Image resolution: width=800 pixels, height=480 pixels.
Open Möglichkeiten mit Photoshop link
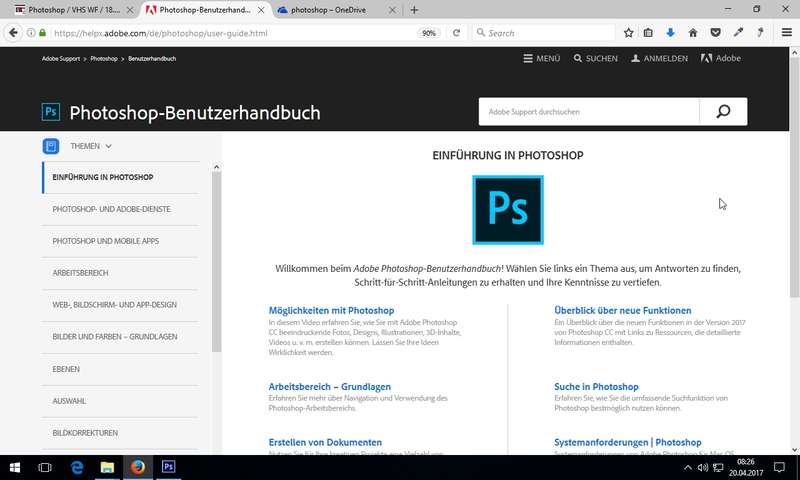(331, 310)
